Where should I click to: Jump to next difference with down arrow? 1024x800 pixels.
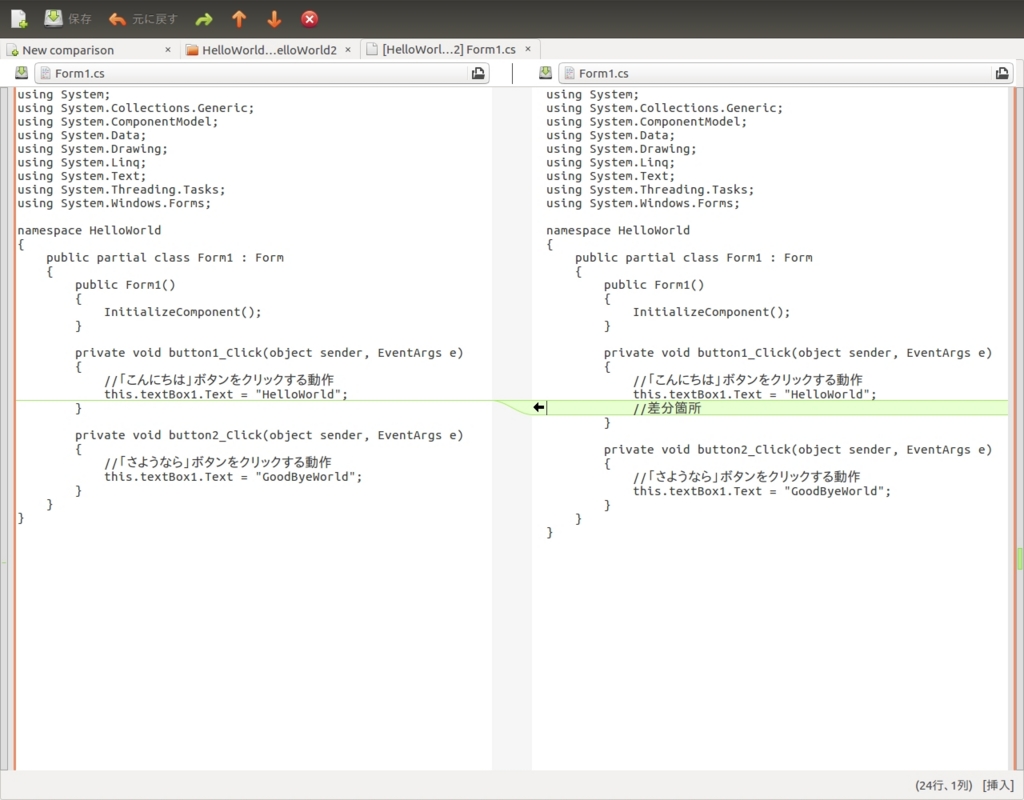(273, 17)
